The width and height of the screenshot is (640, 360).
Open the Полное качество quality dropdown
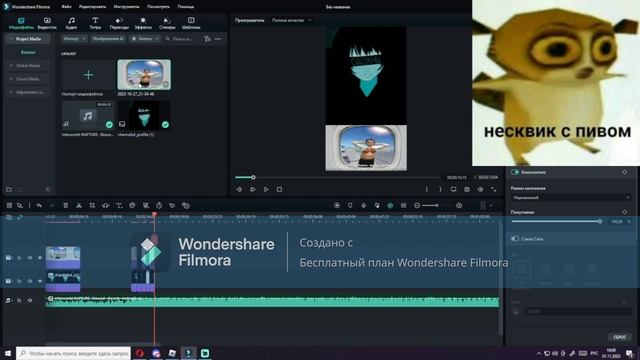click(291, 20)
